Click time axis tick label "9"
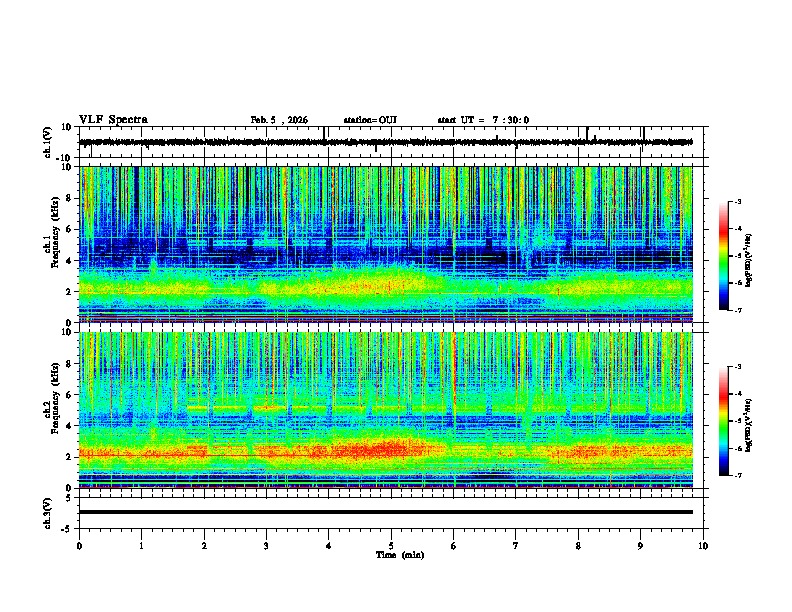 pyautogui.click(x=640, y=546)
